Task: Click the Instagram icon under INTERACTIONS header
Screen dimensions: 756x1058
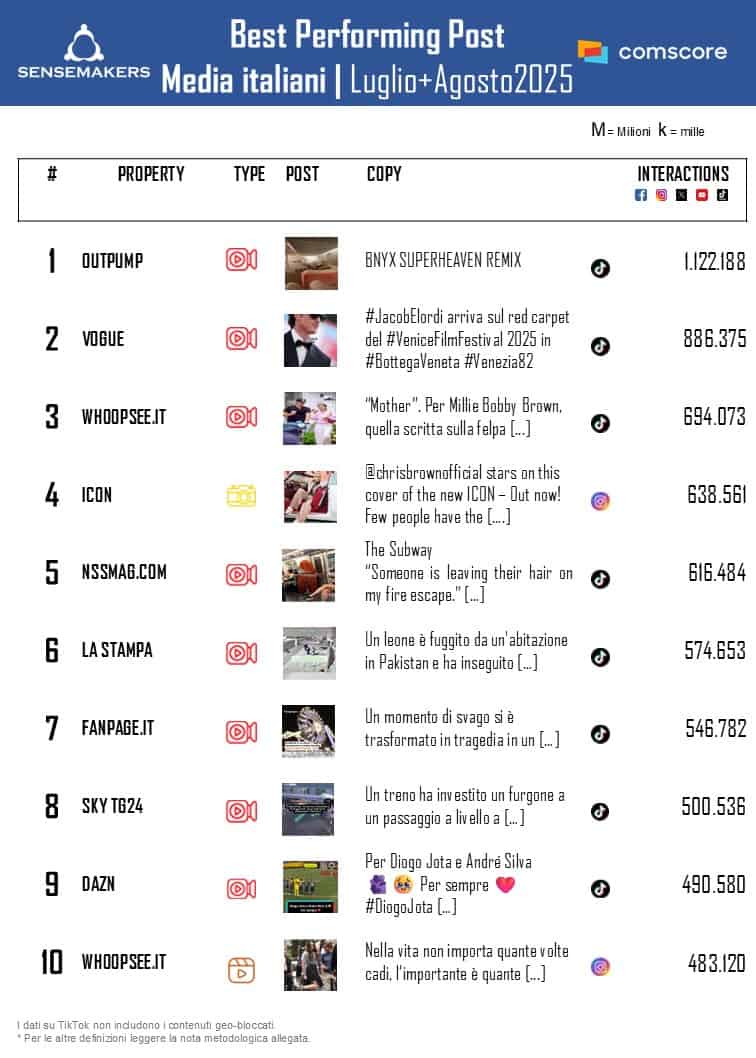Action: click(661, 195)
